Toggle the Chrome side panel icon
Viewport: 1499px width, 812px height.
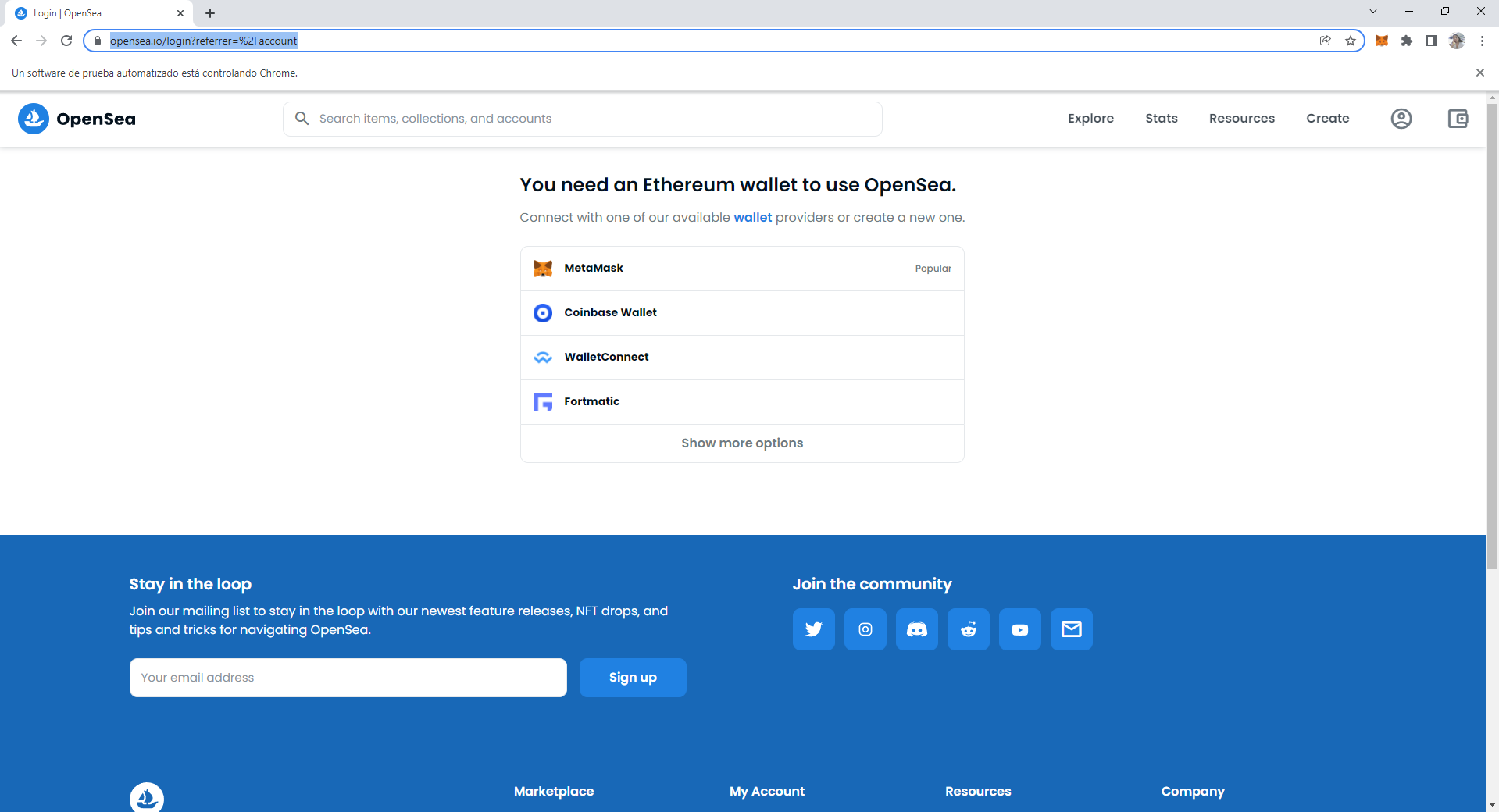tap(1432, 41)
